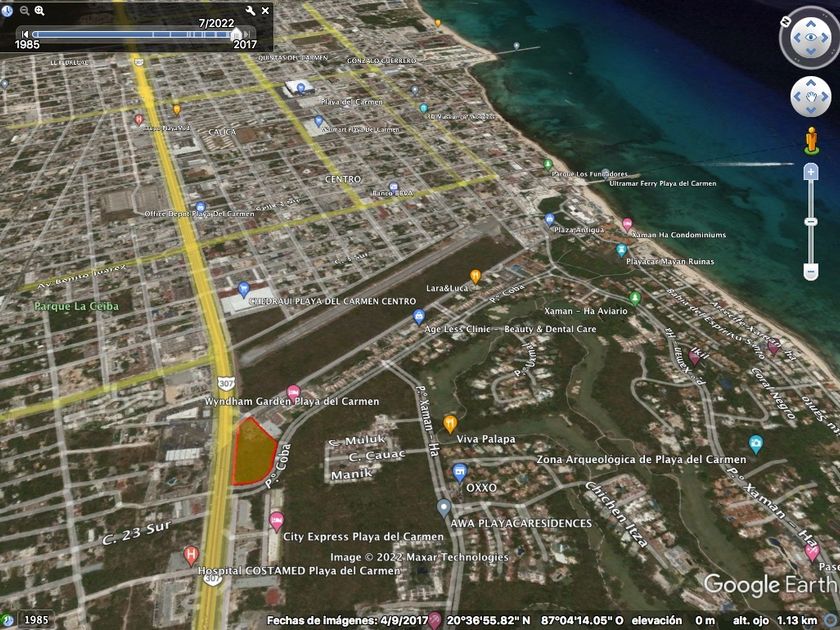The image size is (840, 630).
Task: Click Banco BBVA marker icon
Action: pos(393,187)
